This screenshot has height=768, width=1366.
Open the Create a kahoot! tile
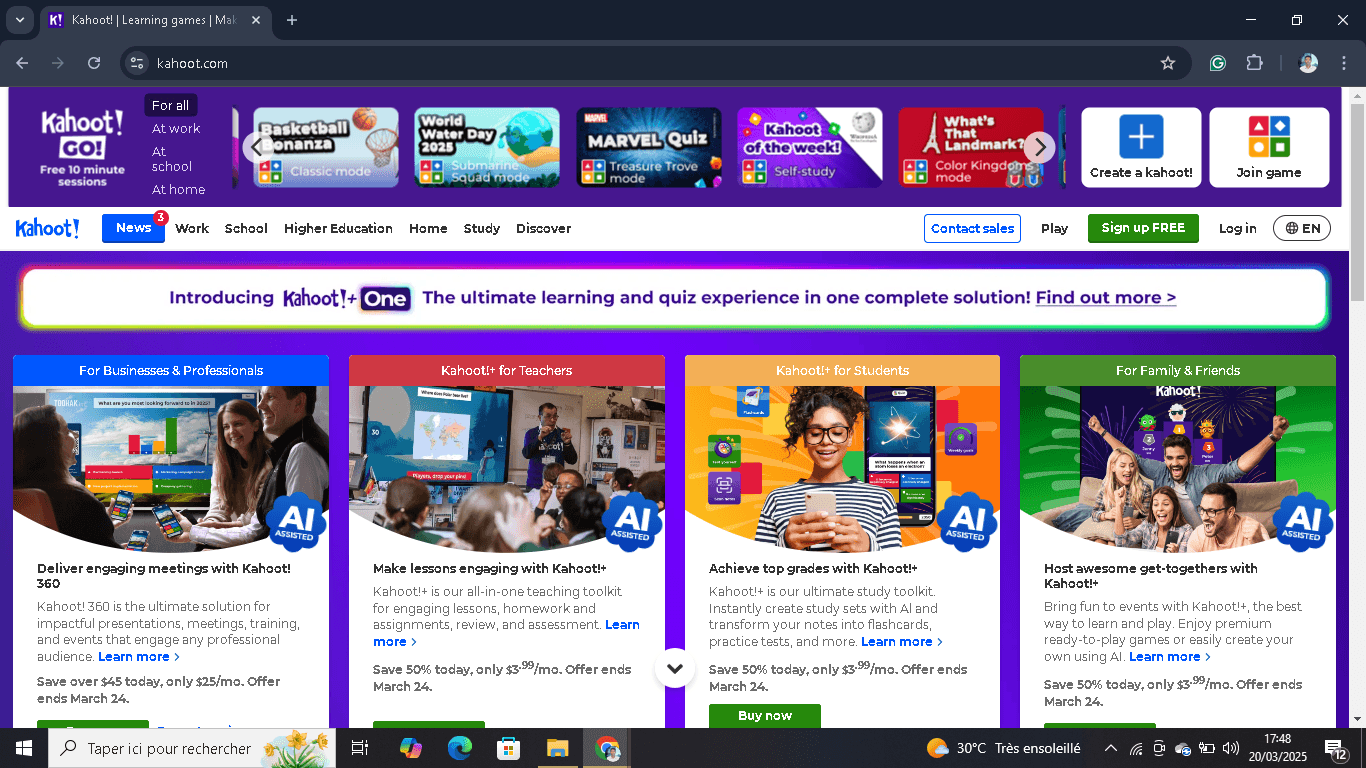[x=1140, y=146]
